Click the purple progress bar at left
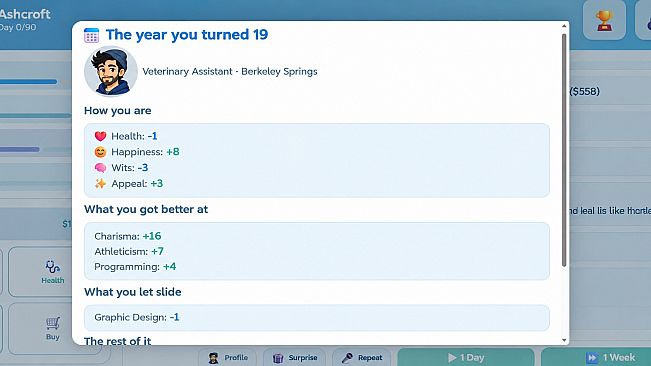 20,149
